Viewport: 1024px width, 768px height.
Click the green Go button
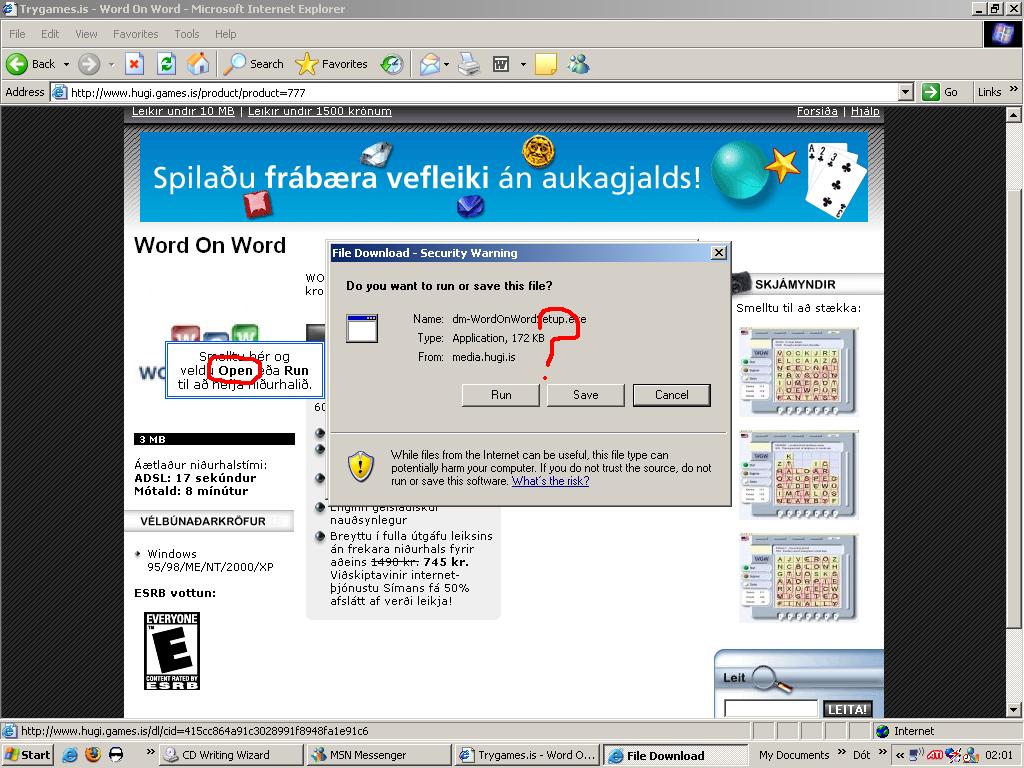point(940,92)
